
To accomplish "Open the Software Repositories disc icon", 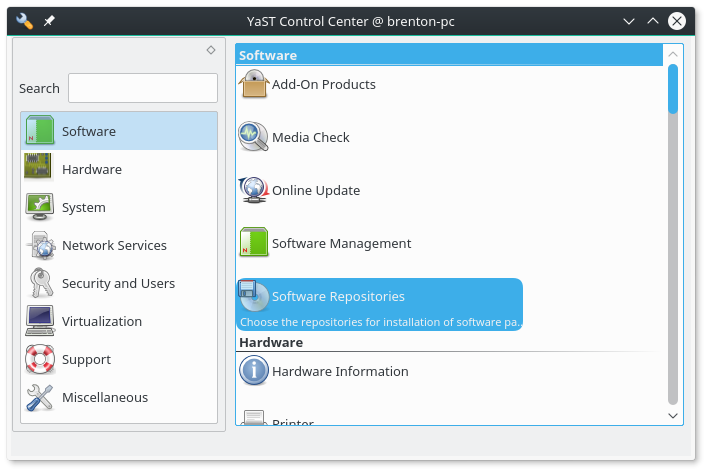I will tap(254, 296).
